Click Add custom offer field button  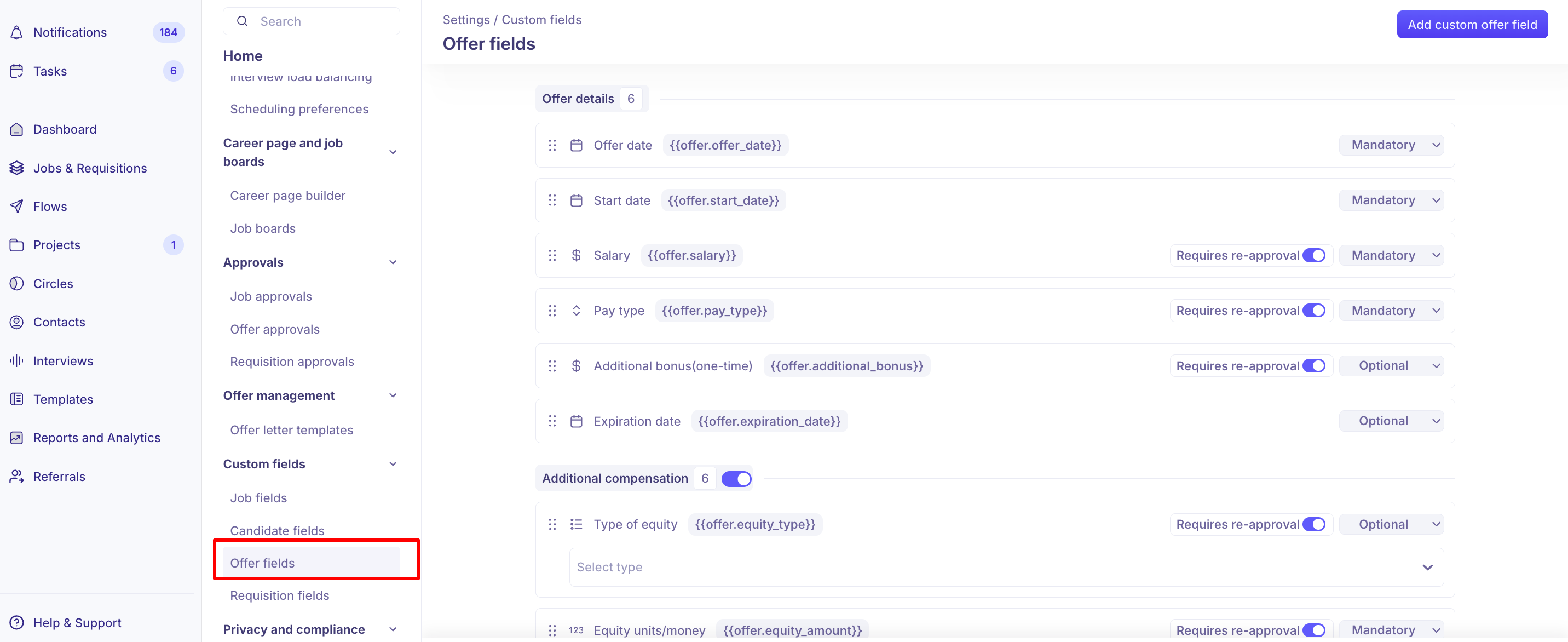[1472, 24]
